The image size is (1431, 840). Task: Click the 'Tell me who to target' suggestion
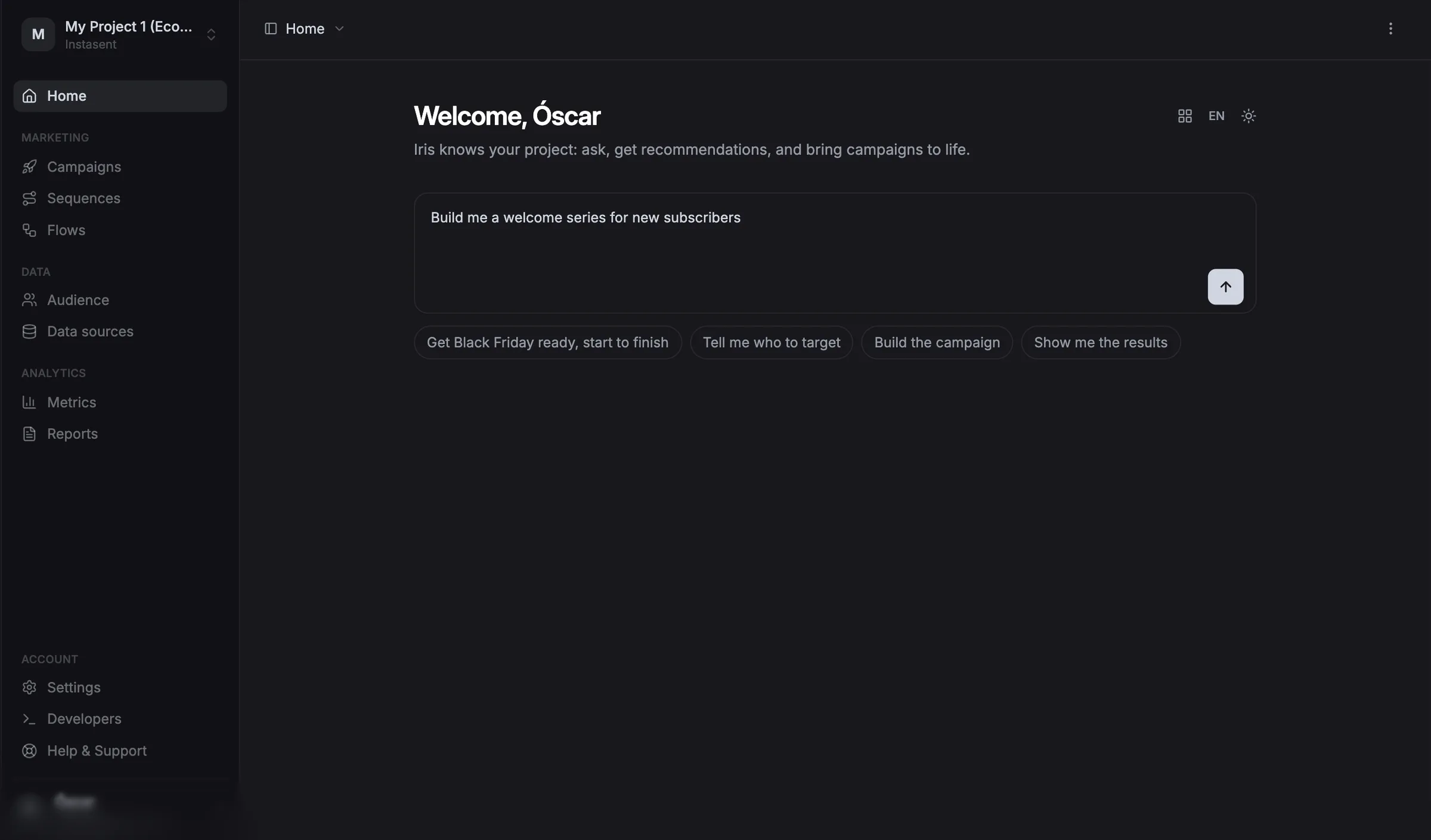(771, 342)
